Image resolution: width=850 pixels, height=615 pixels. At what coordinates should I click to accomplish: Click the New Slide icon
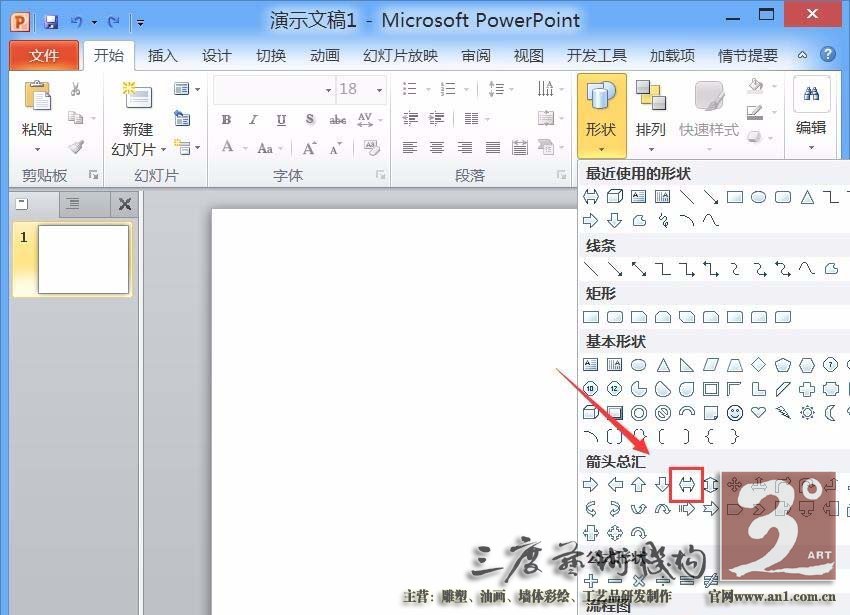click(137, 95)
